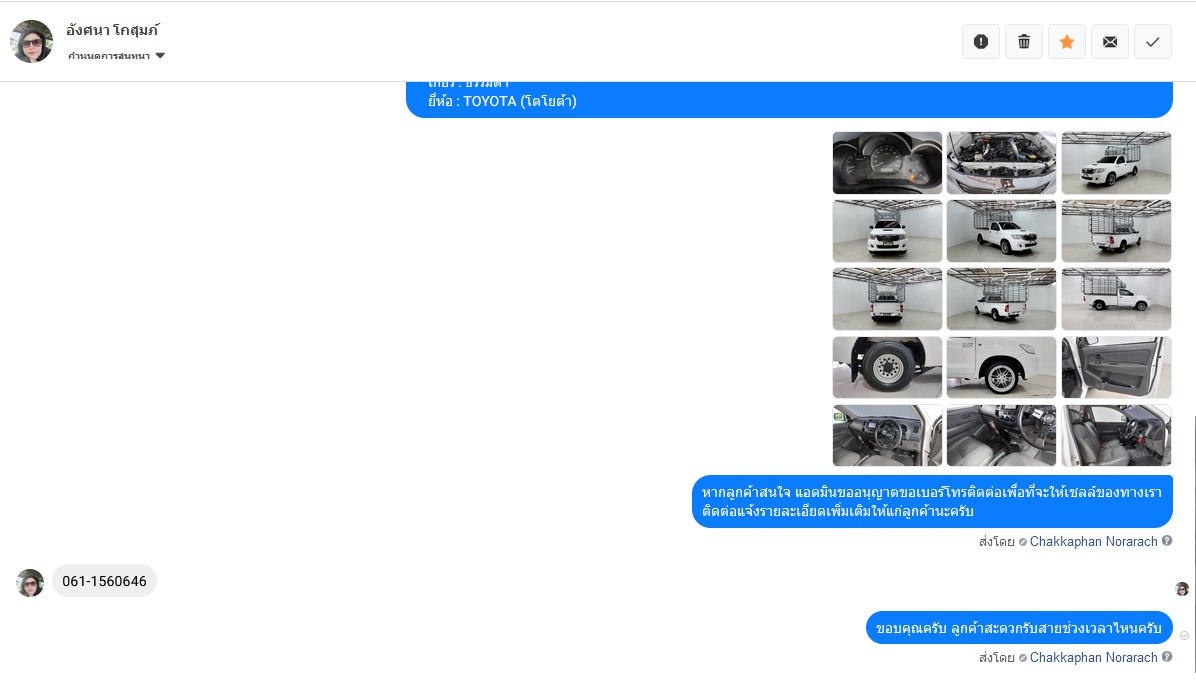Viewport: 1196px width, 694px height.
Task: Select message starting with หากลูกค้าสนใจ
Action: point(932,502)
